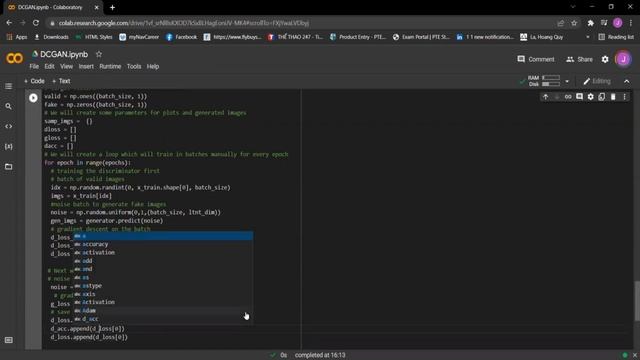Screen dimensions: 640x360
Task: Open the RAM and Disk resources dropdown
Action: click(567, 81)
